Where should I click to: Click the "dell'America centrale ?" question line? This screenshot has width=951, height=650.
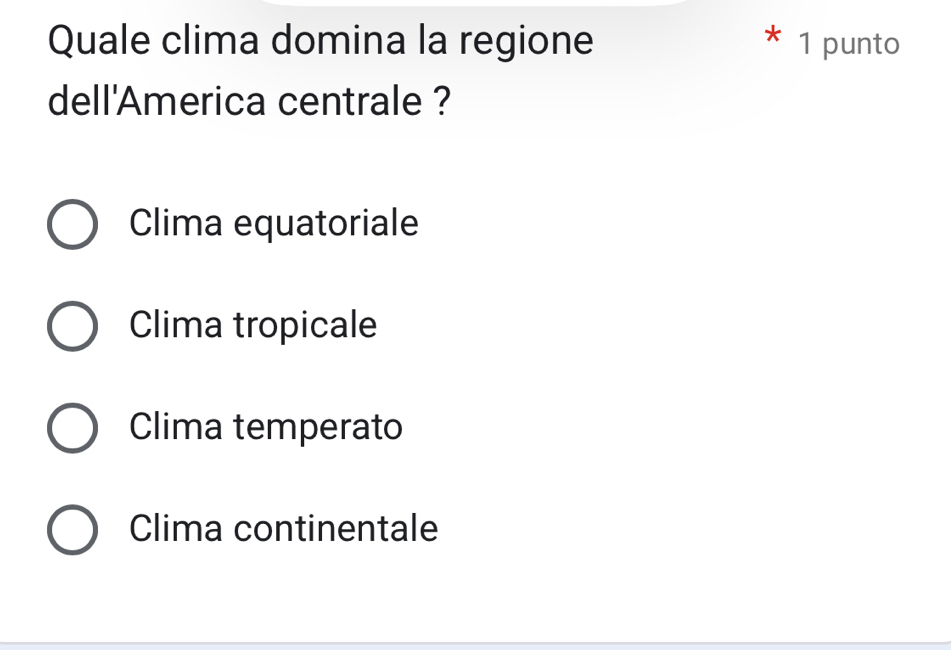(249, 101)
